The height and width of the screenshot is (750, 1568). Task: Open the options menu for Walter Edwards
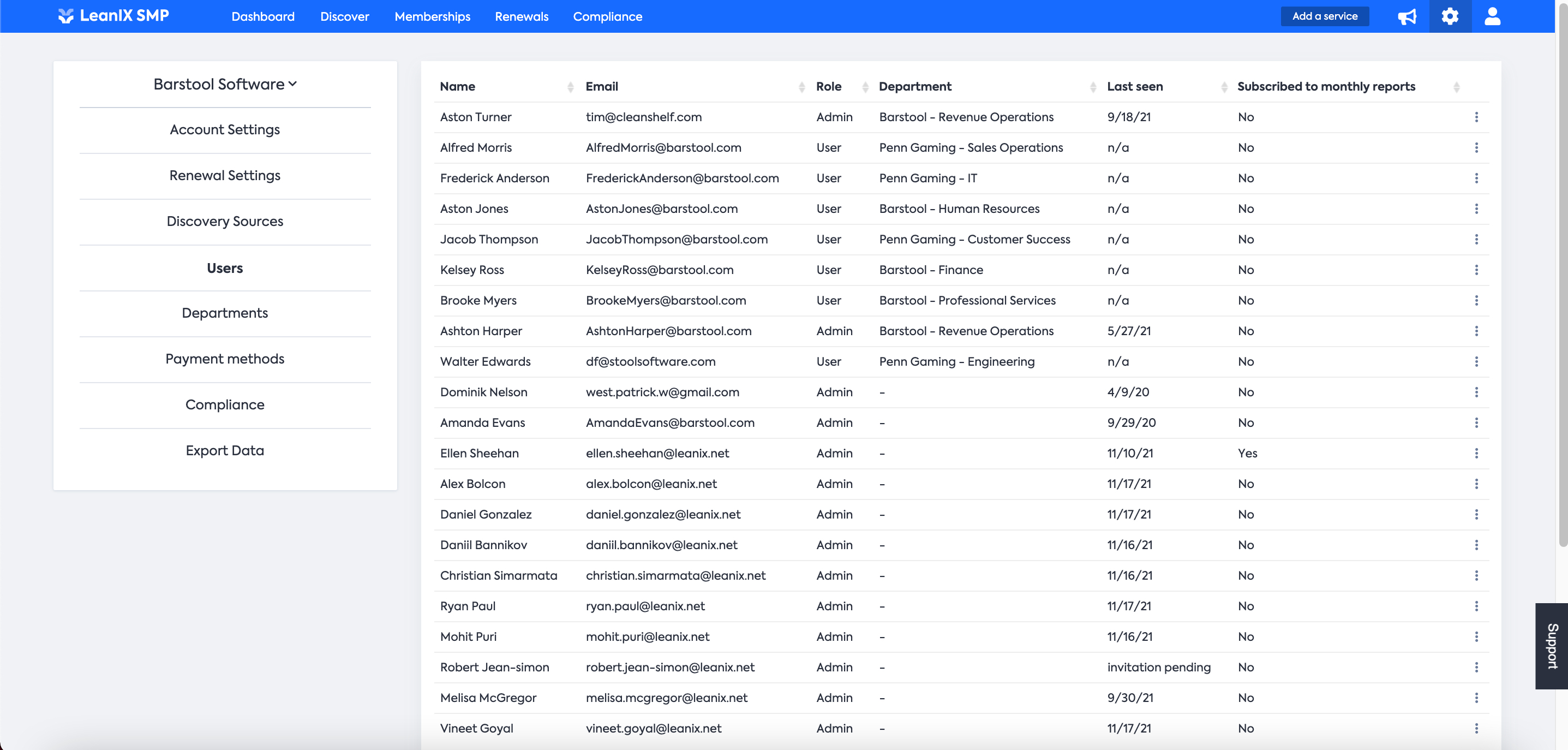[x=1476, y=361]
